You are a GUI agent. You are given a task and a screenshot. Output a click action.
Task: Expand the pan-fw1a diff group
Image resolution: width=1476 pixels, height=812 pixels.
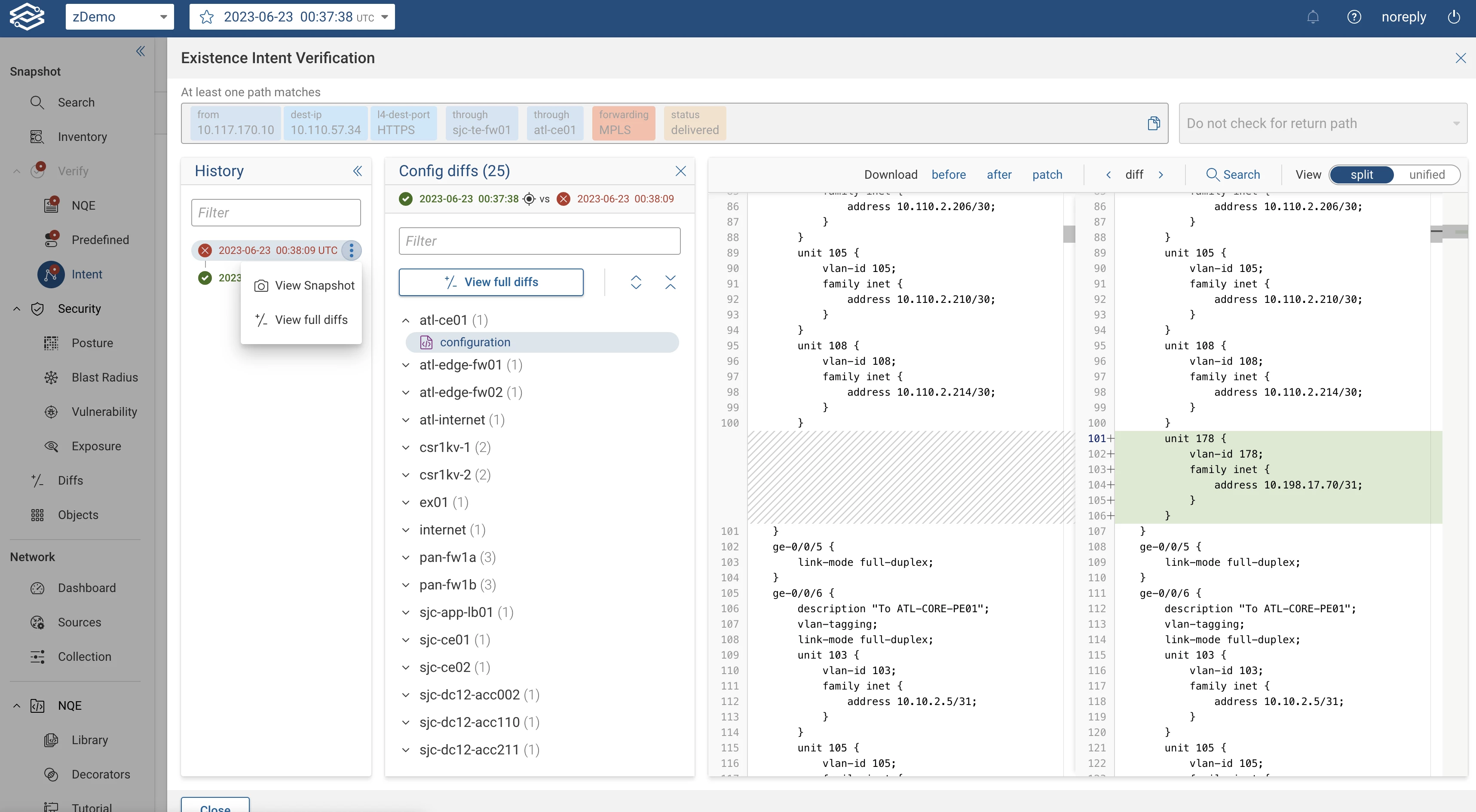[x=406, y=557]
